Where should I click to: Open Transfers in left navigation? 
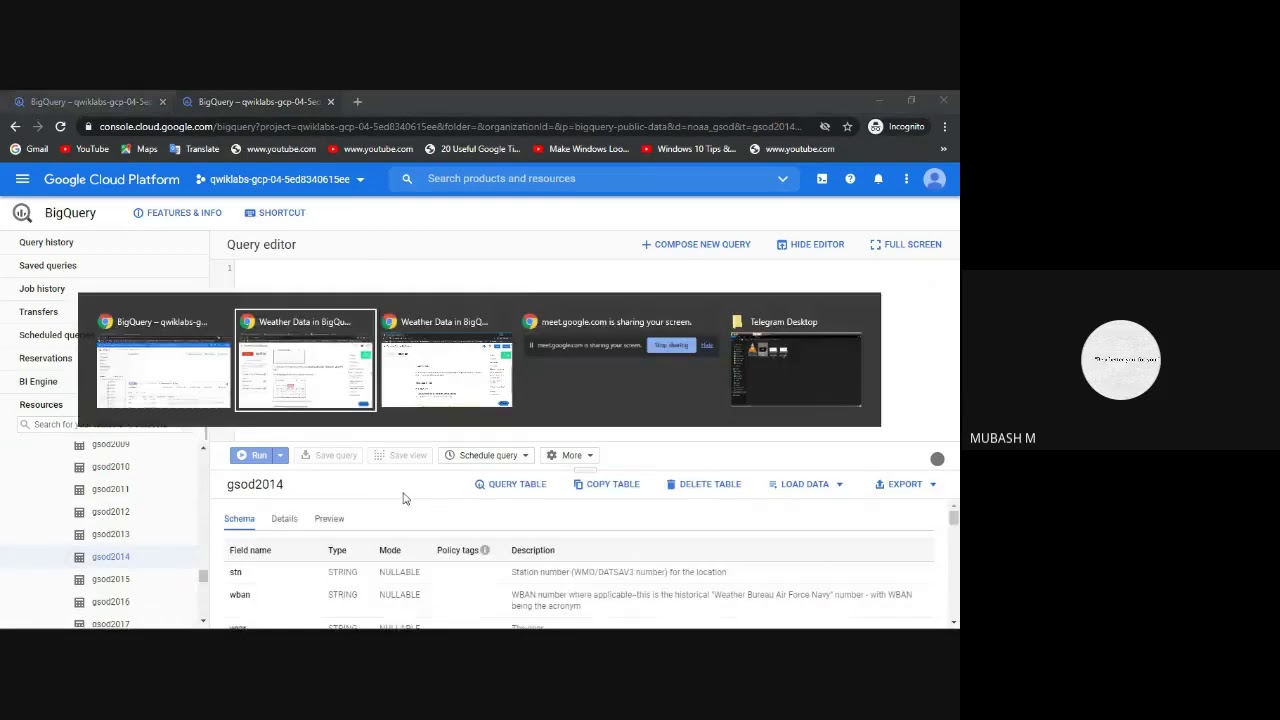(x=38, y=312)
